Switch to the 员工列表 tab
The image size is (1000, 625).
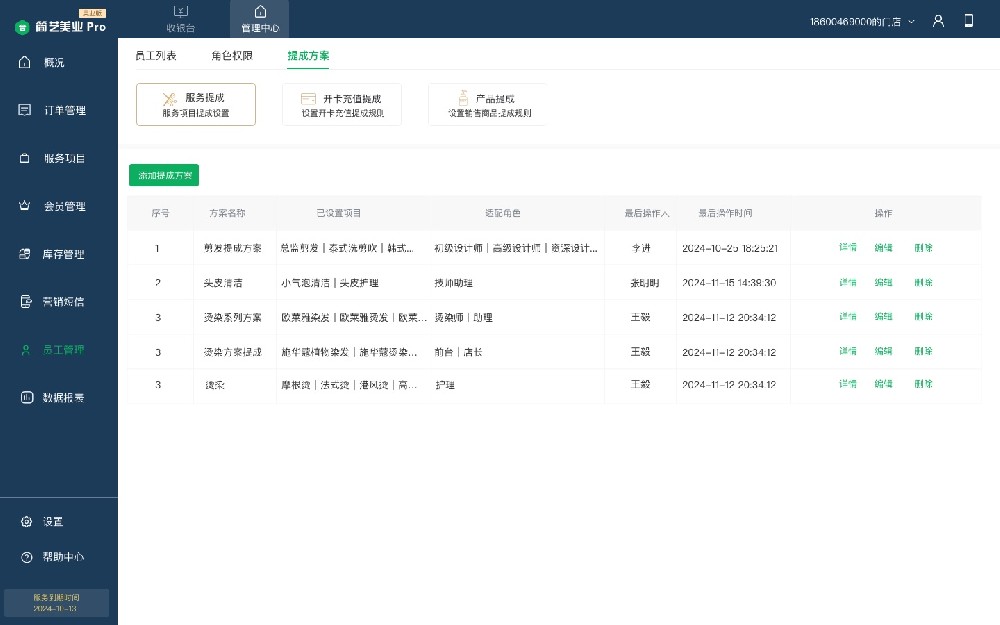pos(156,55)
